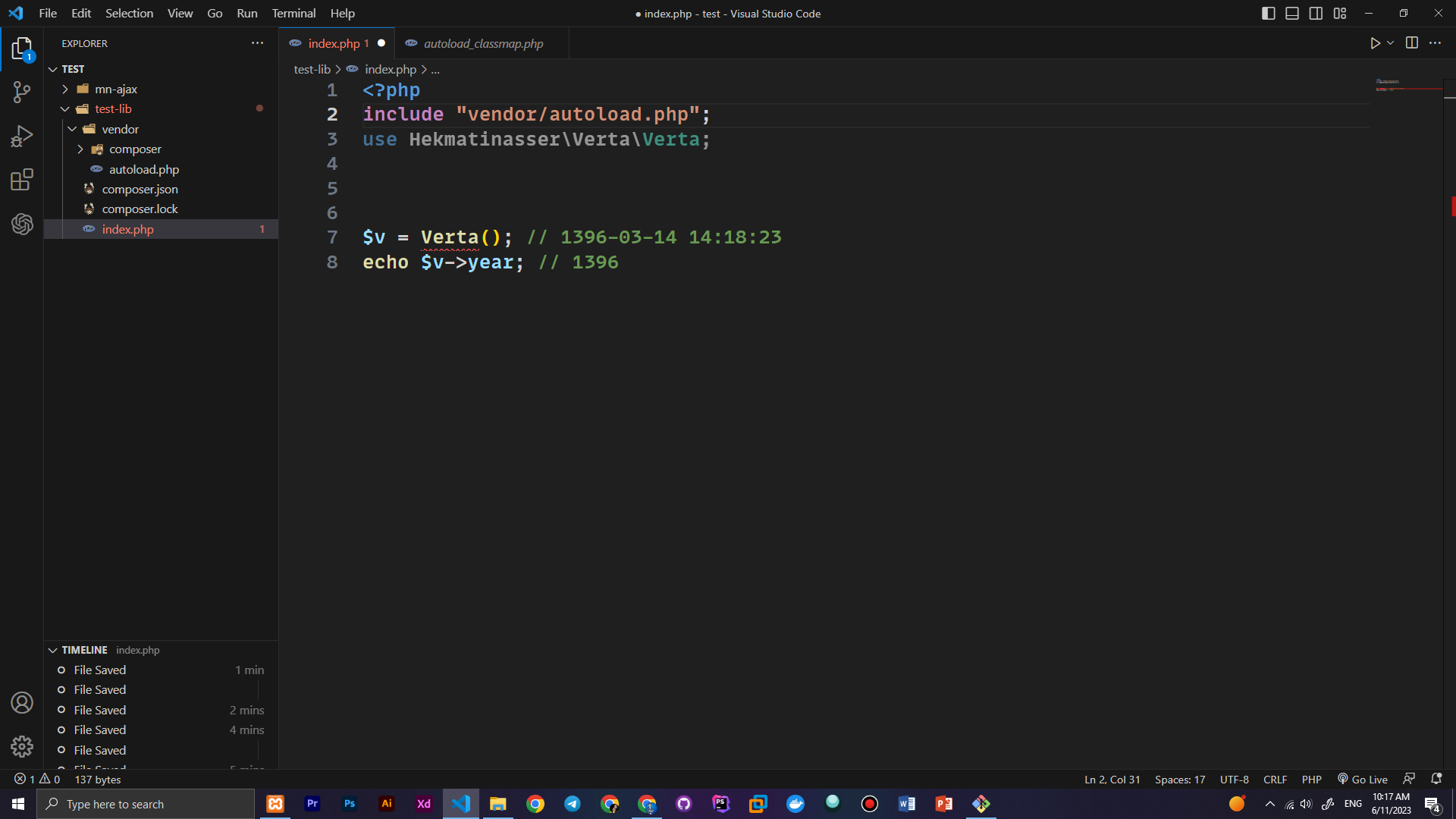Click the 137 bytes file size indicator
This screenshot has width=1456, height=819.
click(98, 780)
